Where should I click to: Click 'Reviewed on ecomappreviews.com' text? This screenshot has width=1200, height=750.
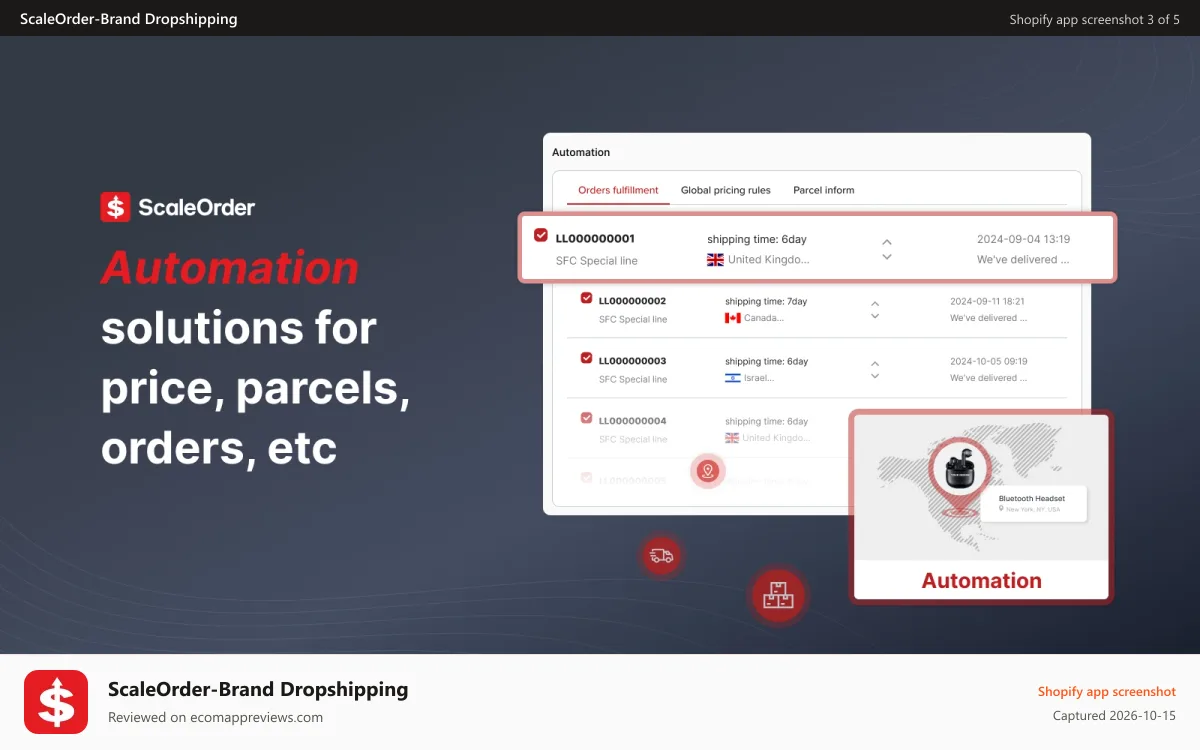[x=215, y=717]
